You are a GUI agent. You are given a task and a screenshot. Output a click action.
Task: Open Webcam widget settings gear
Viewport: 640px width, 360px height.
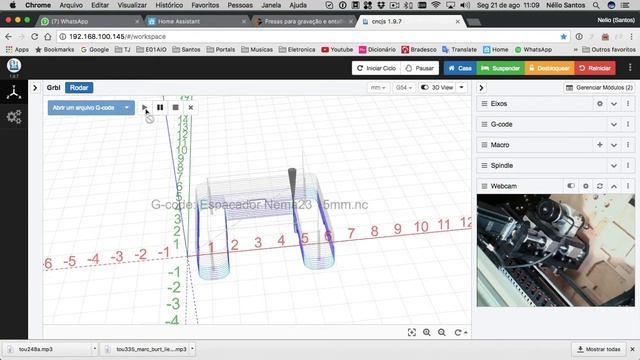tap(586, 186)
